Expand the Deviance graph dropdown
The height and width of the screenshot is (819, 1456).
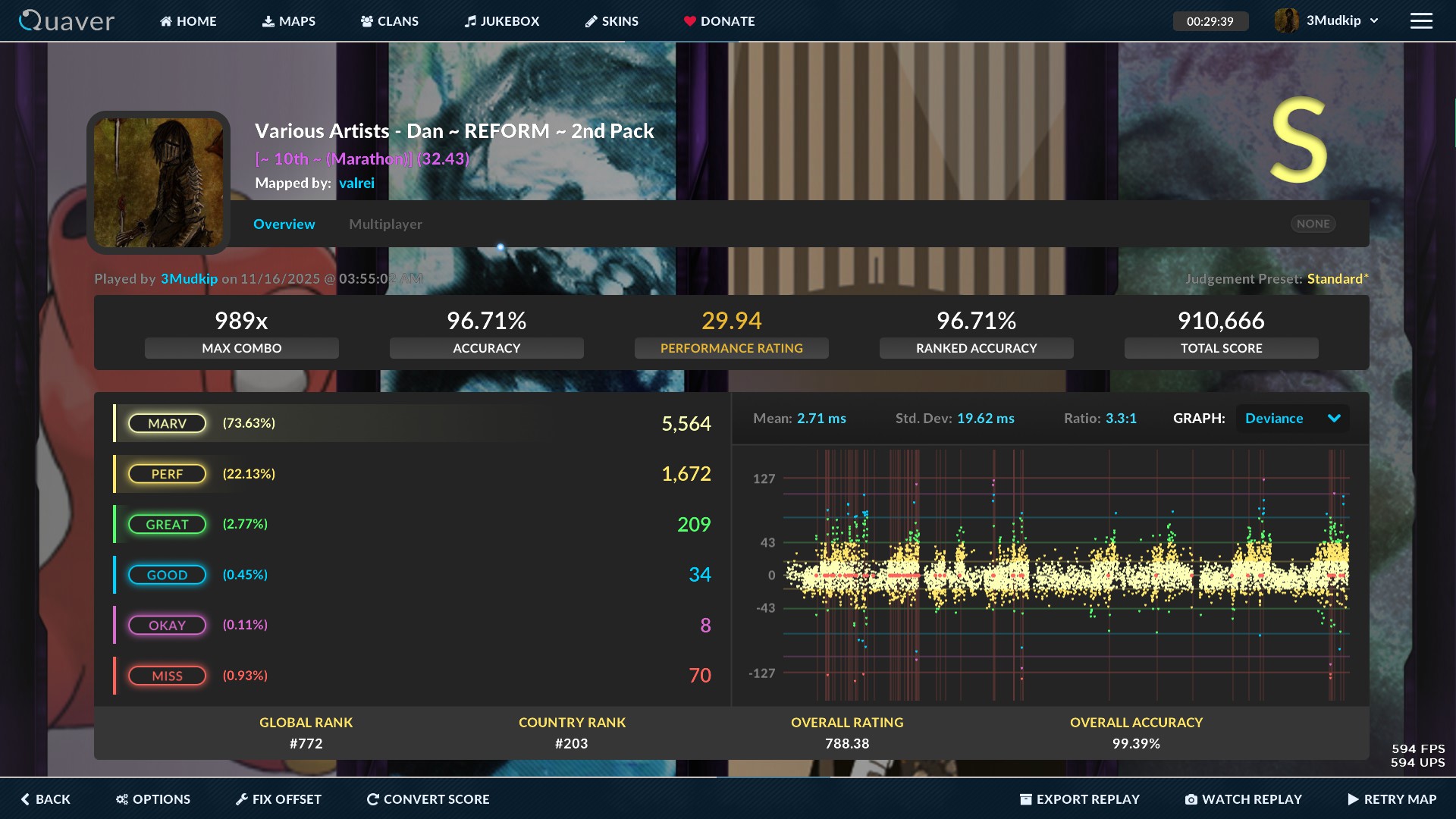[1334, 419]
